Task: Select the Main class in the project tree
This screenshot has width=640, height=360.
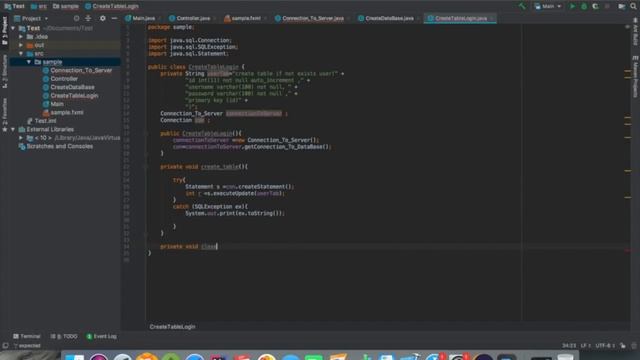Action: click(57, 104)
